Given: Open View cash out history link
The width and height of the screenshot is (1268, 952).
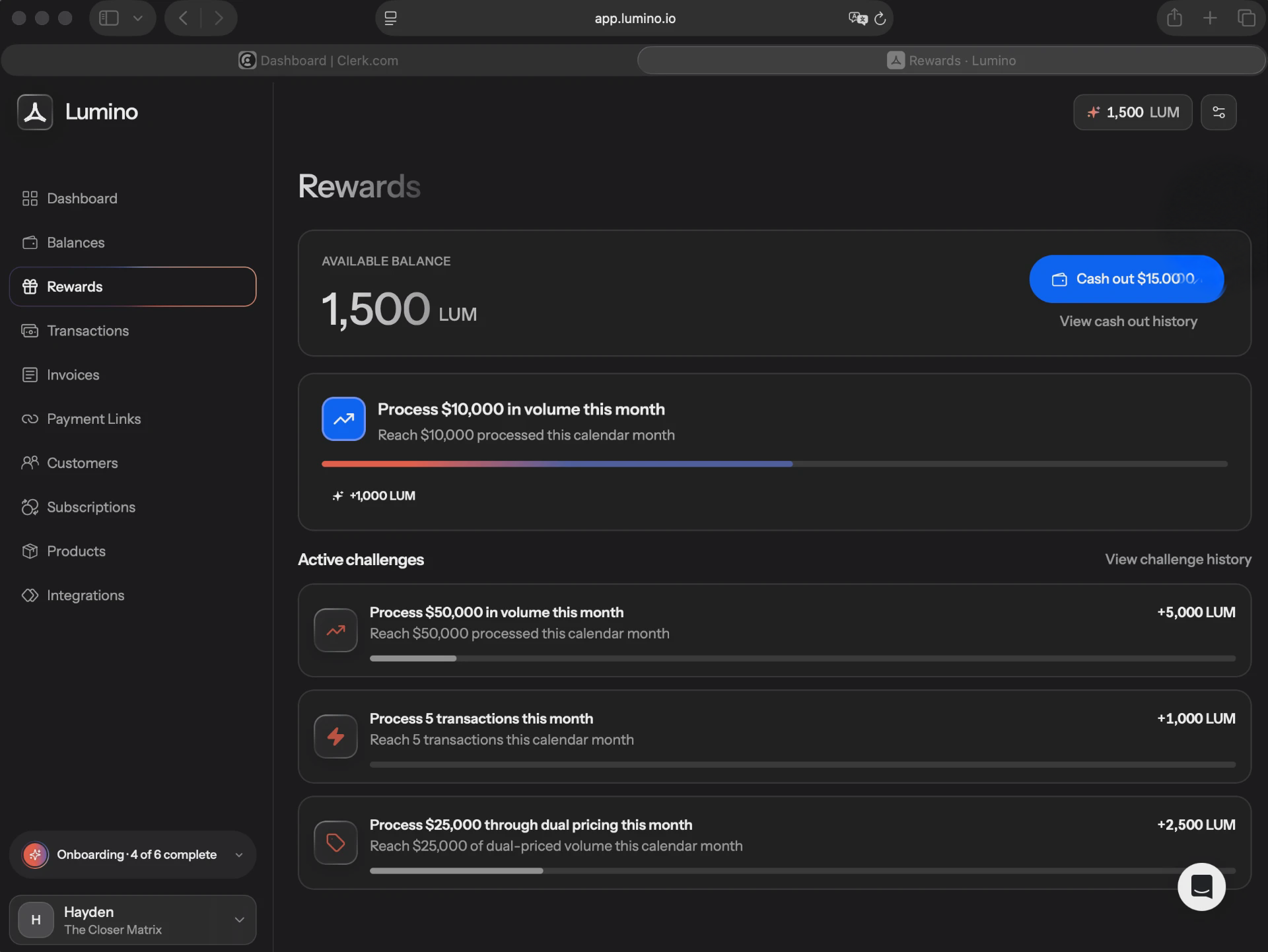Looking at the screenshot, I should pyautogui.click(x=1128, y=322).
